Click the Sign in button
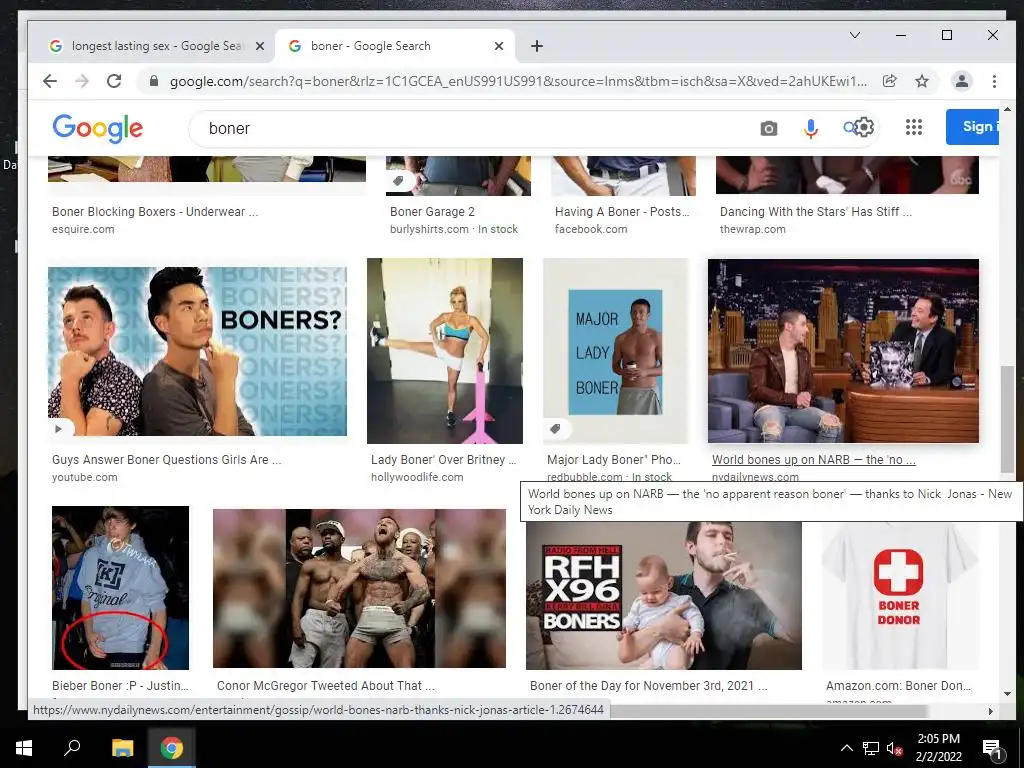 click(972, 127)
